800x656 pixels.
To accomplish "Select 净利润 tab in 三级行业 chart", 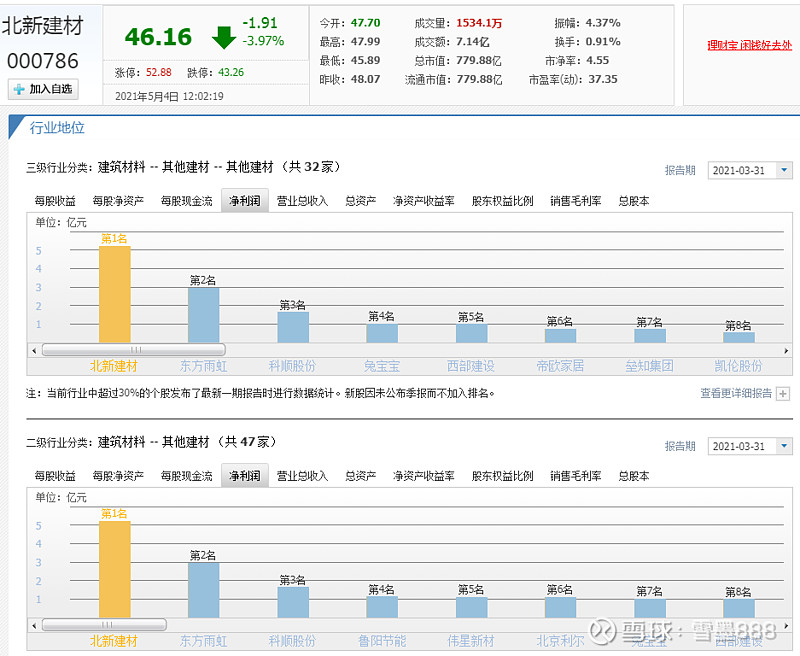I will point(245,201).
